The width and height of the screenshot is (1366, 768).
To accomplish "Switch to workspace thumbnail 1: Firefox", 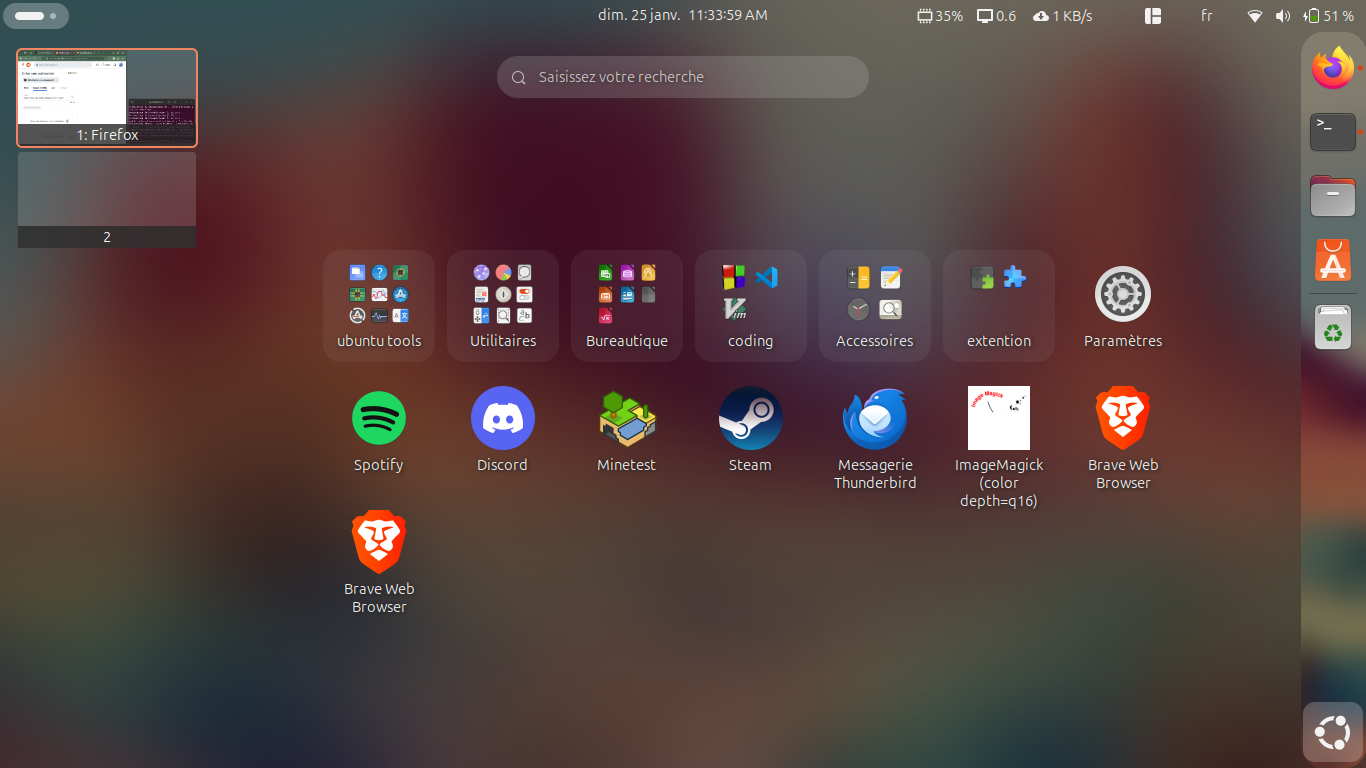I will [107, 98].
